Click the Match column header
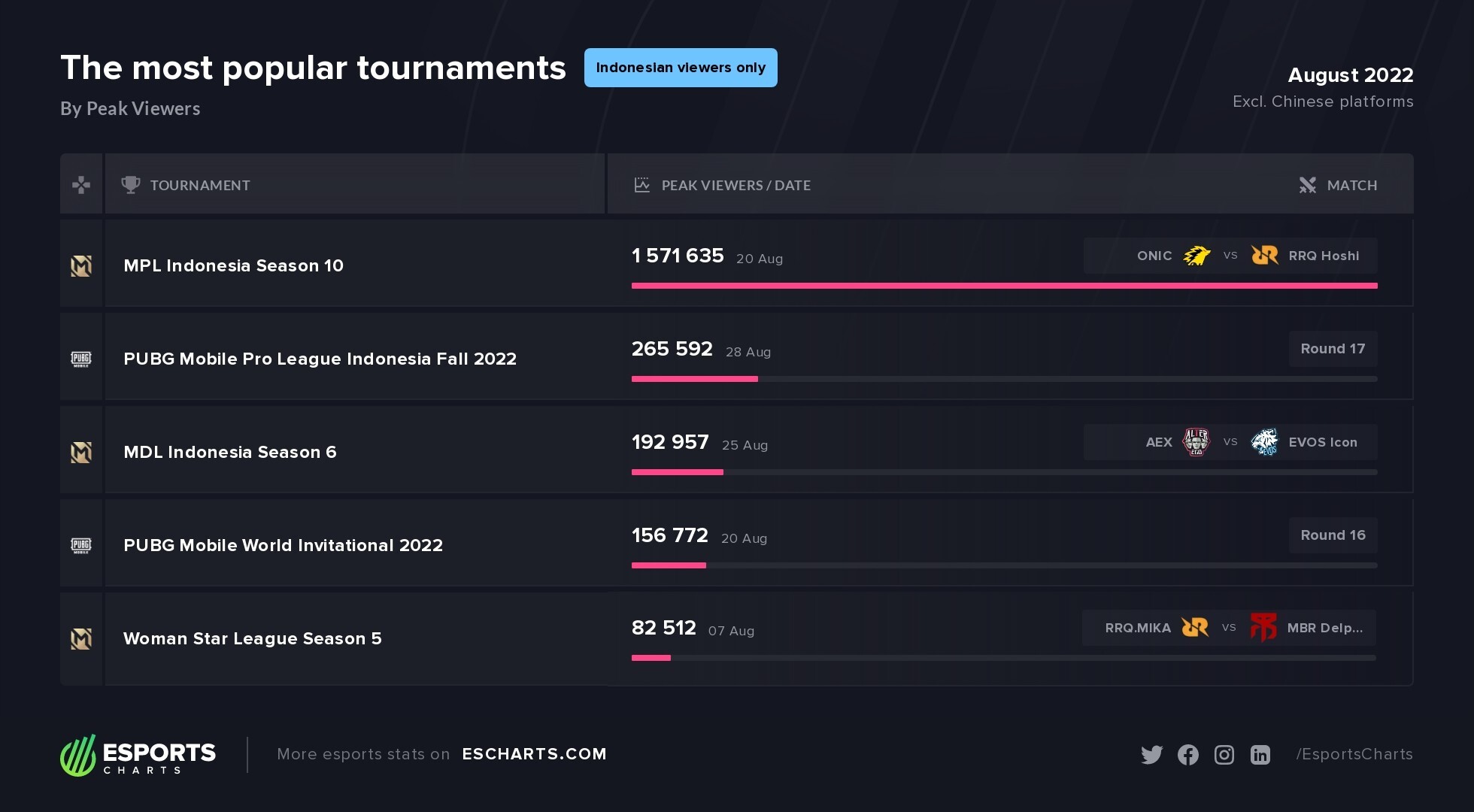1474x812 pixels. tap(1351, 185)
